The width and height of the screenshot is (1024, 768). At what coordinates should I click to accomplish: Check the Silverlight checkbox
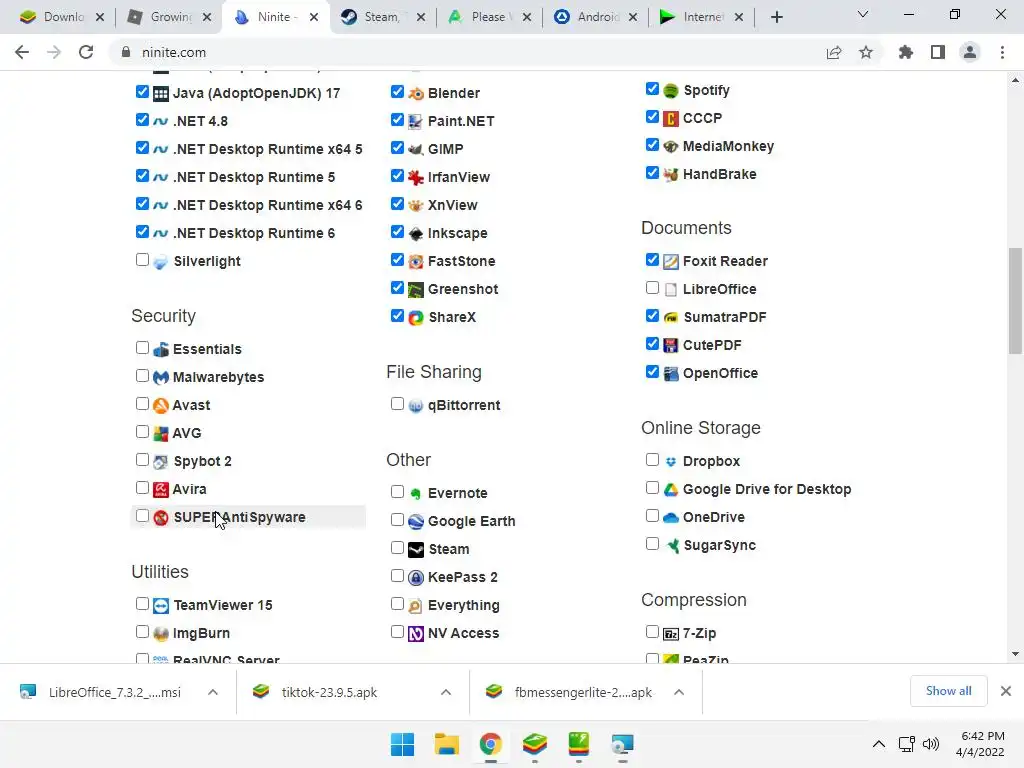[x=142, y=260]
